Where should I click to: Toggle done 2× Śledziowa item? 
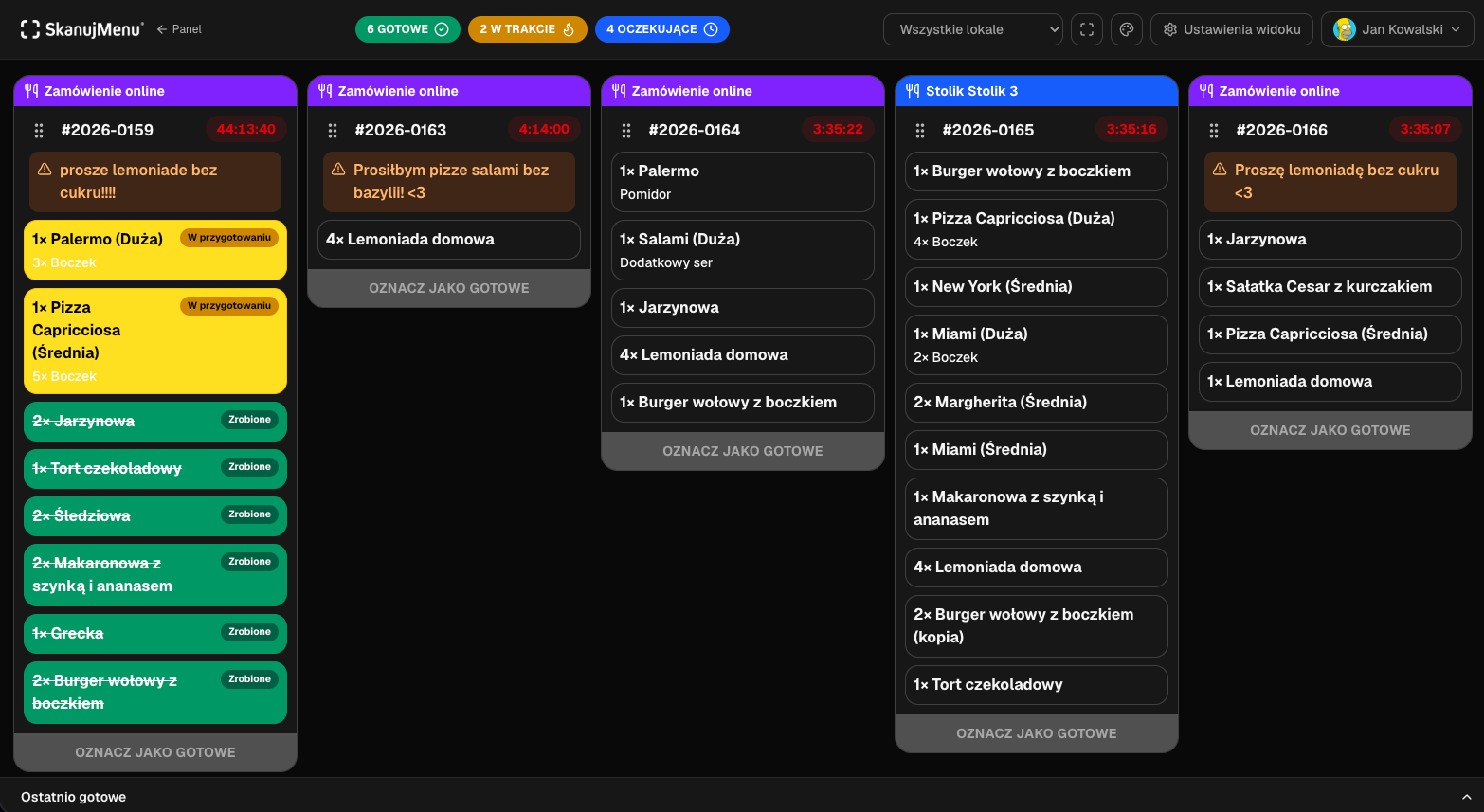coord(155,516)
